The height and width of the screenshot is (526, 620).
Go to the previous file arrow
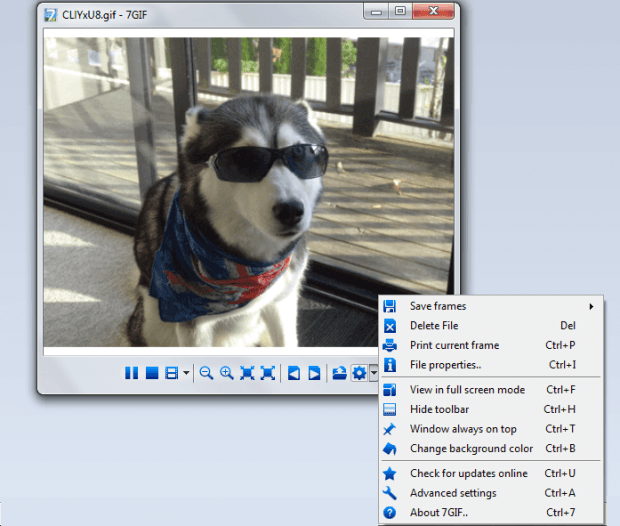(x=294, y=373)
